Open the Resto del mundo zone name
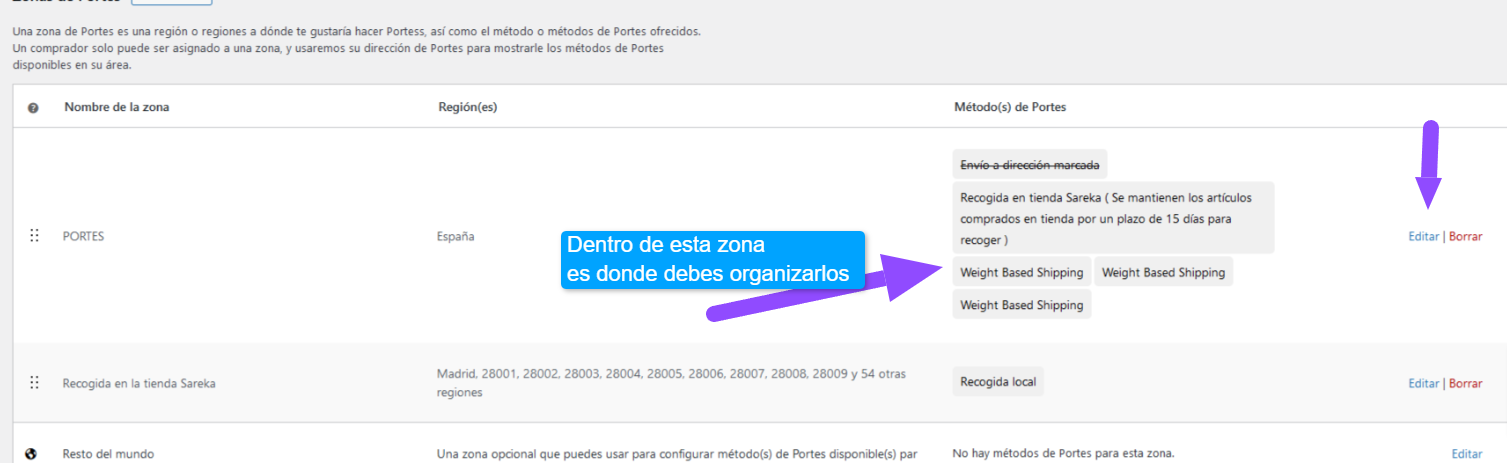 108,454
